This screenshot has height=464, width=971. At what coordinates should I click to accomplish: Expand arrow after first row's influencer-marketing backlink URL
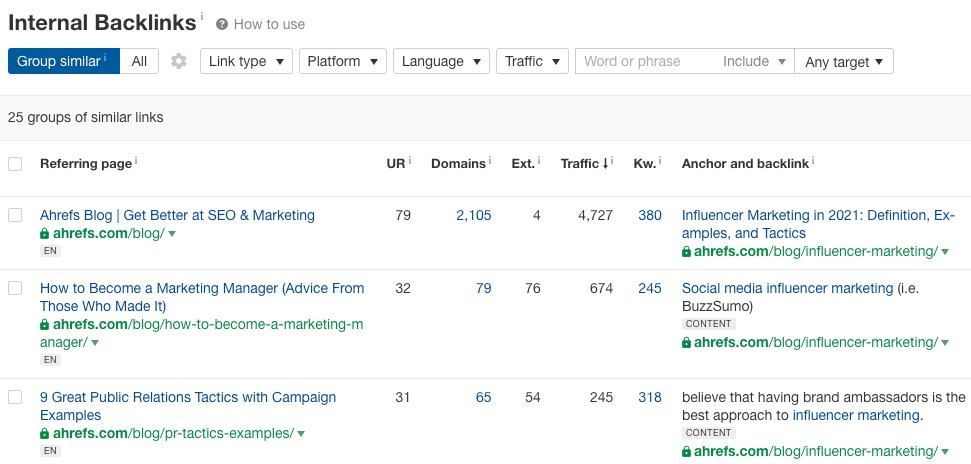point(945,252)
